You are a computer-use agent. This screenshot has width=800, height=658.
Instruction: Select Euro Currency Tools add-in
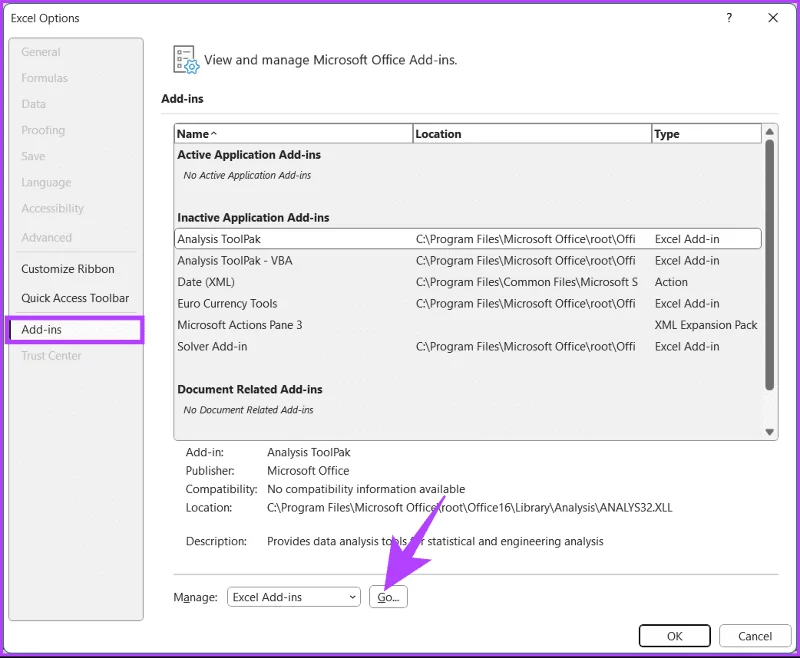tap(468, 303)
